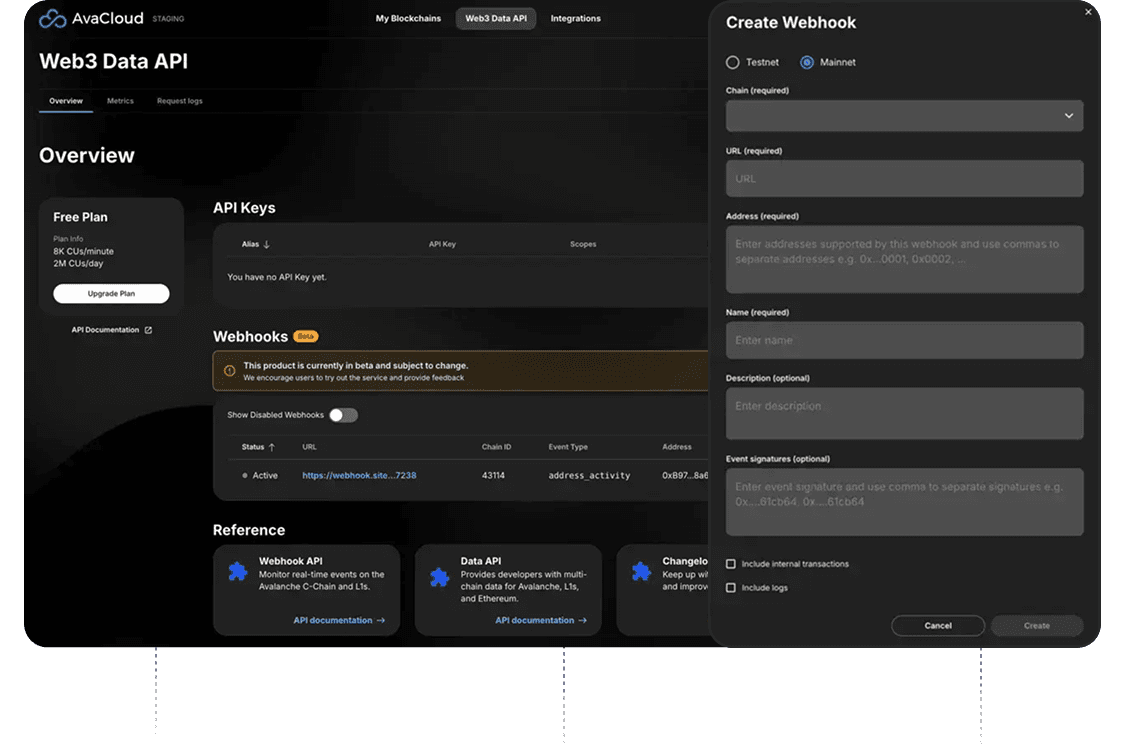Click the Cancel button

[938, 626]
